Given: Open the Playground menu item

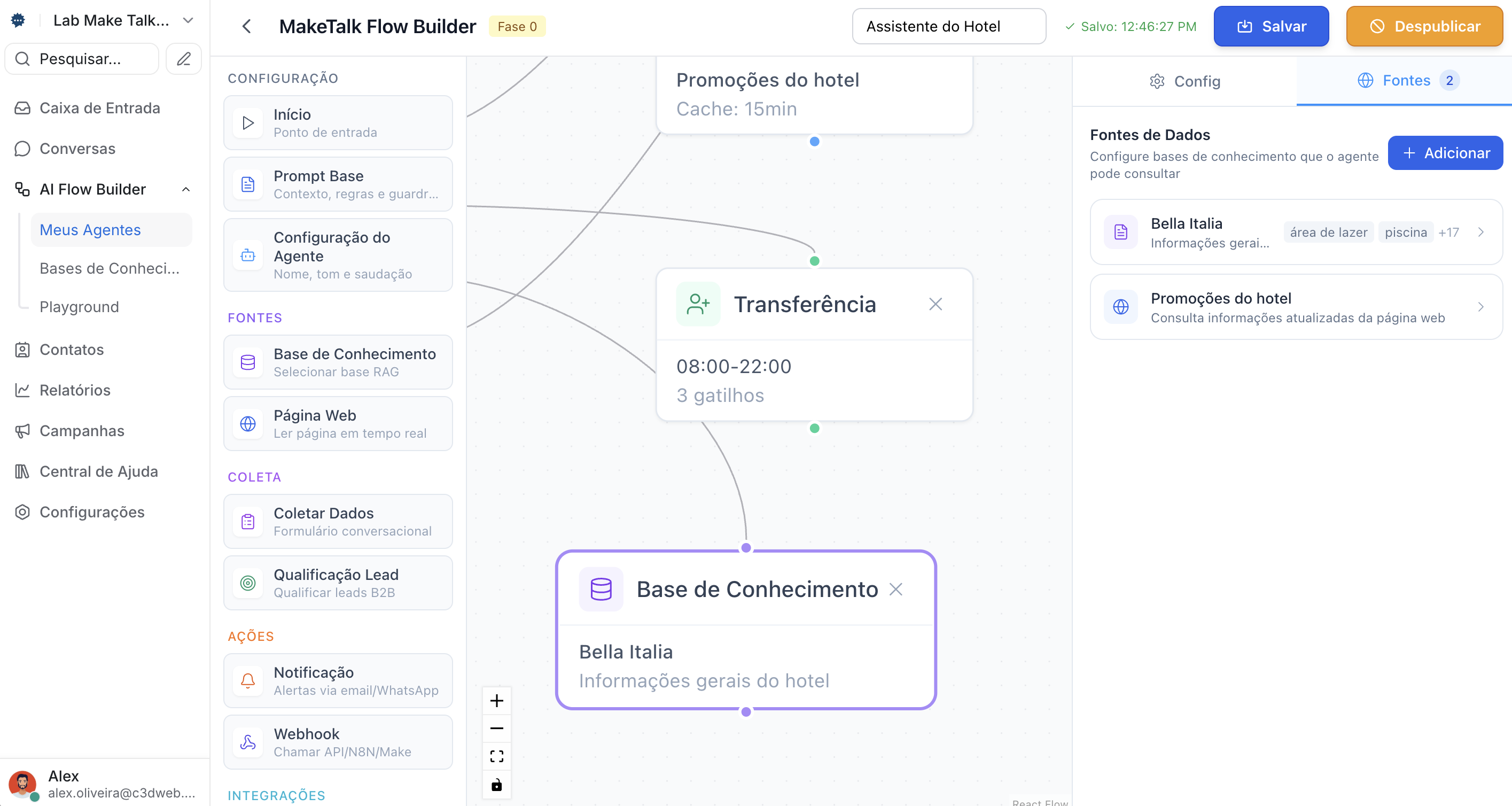Looking at the screenshot, I should coord(79,307).
